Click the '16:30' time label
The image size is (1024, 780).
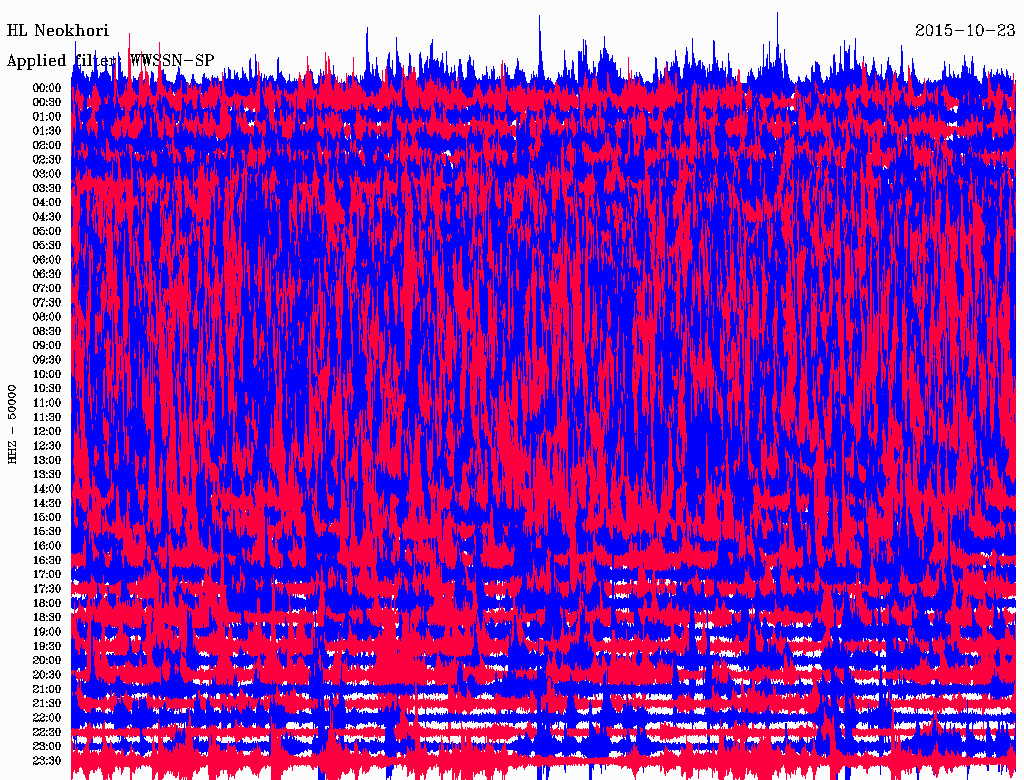coord(47,561)
